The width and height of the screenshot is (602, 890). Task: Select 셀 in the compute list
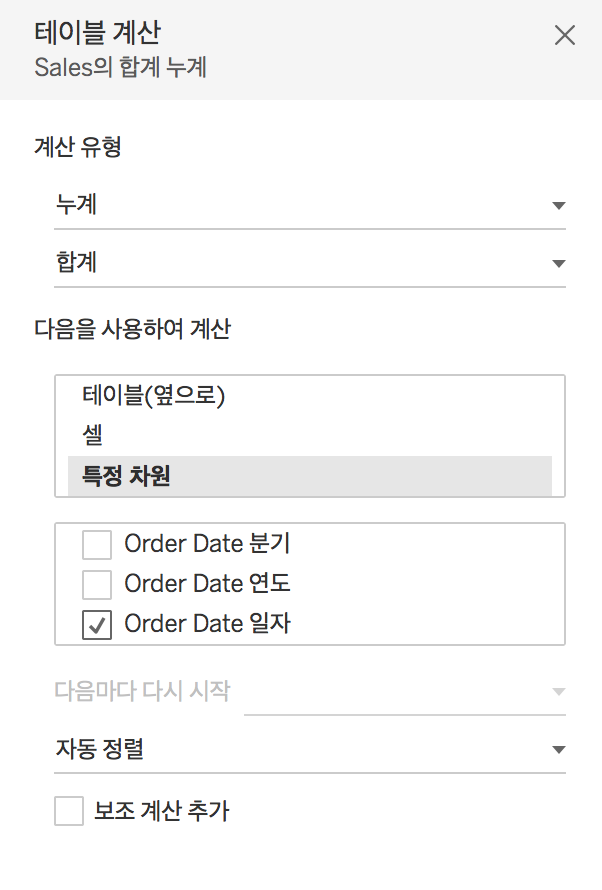(x=93, y=435)
